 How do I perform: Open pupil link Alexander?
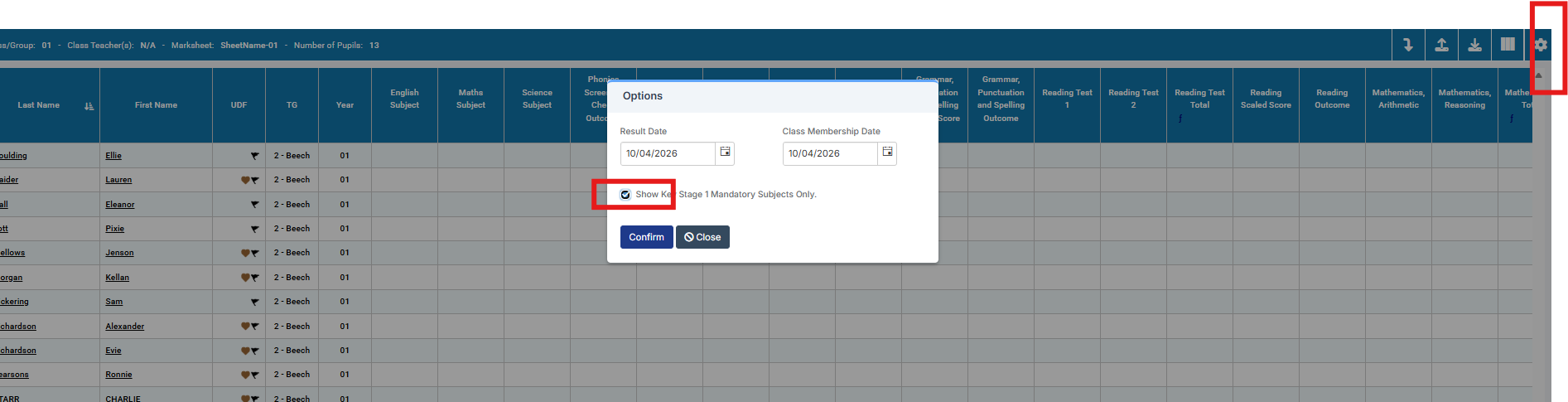(124, 327)
